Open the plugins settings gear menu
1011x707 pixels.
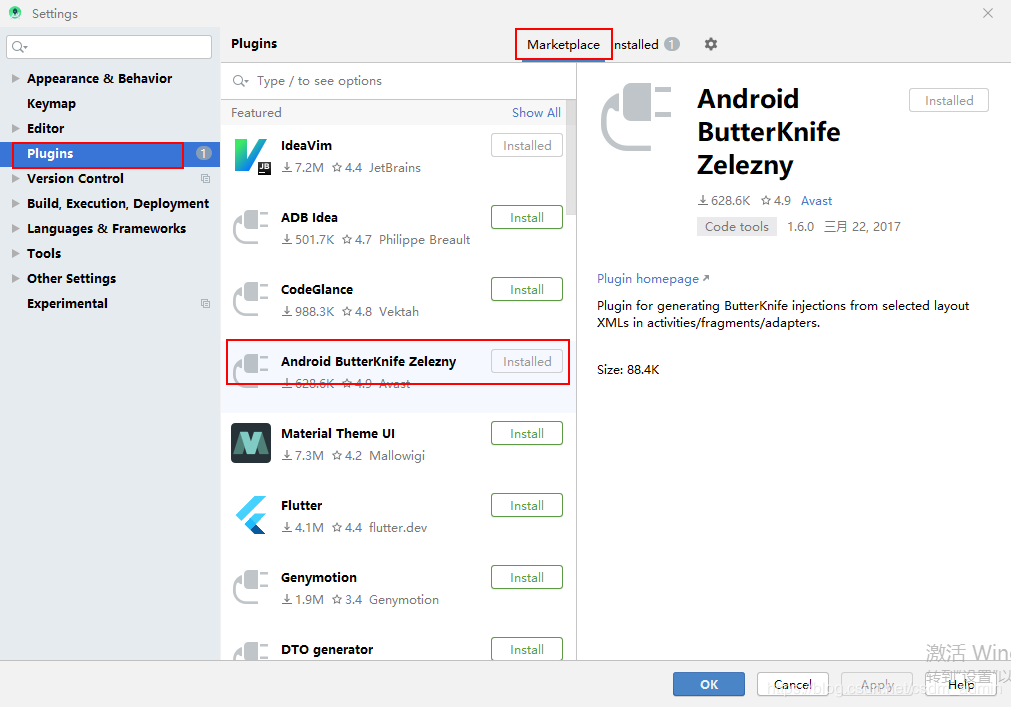pos(710,44)
